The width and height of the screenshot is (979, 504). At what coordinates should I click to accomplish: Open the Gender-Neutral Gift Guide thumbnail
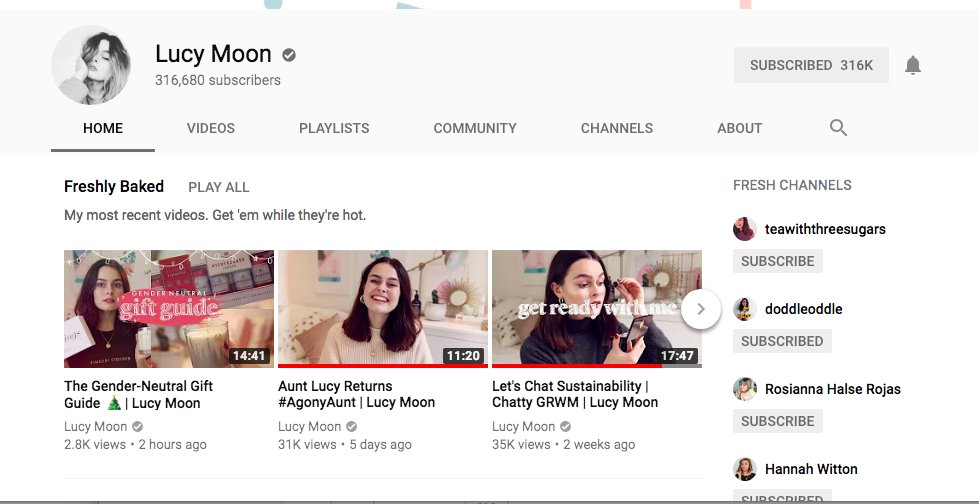[169, 309]
